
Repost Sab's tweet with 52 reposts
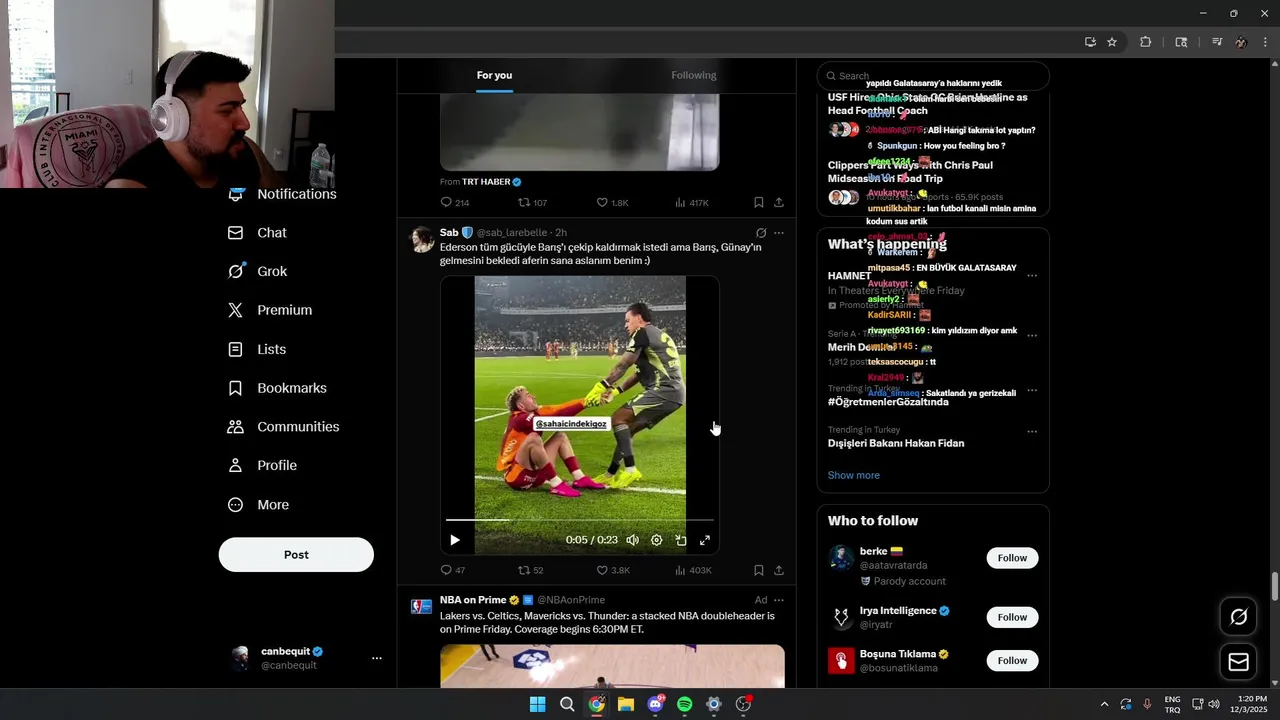(x=530, y=570)
